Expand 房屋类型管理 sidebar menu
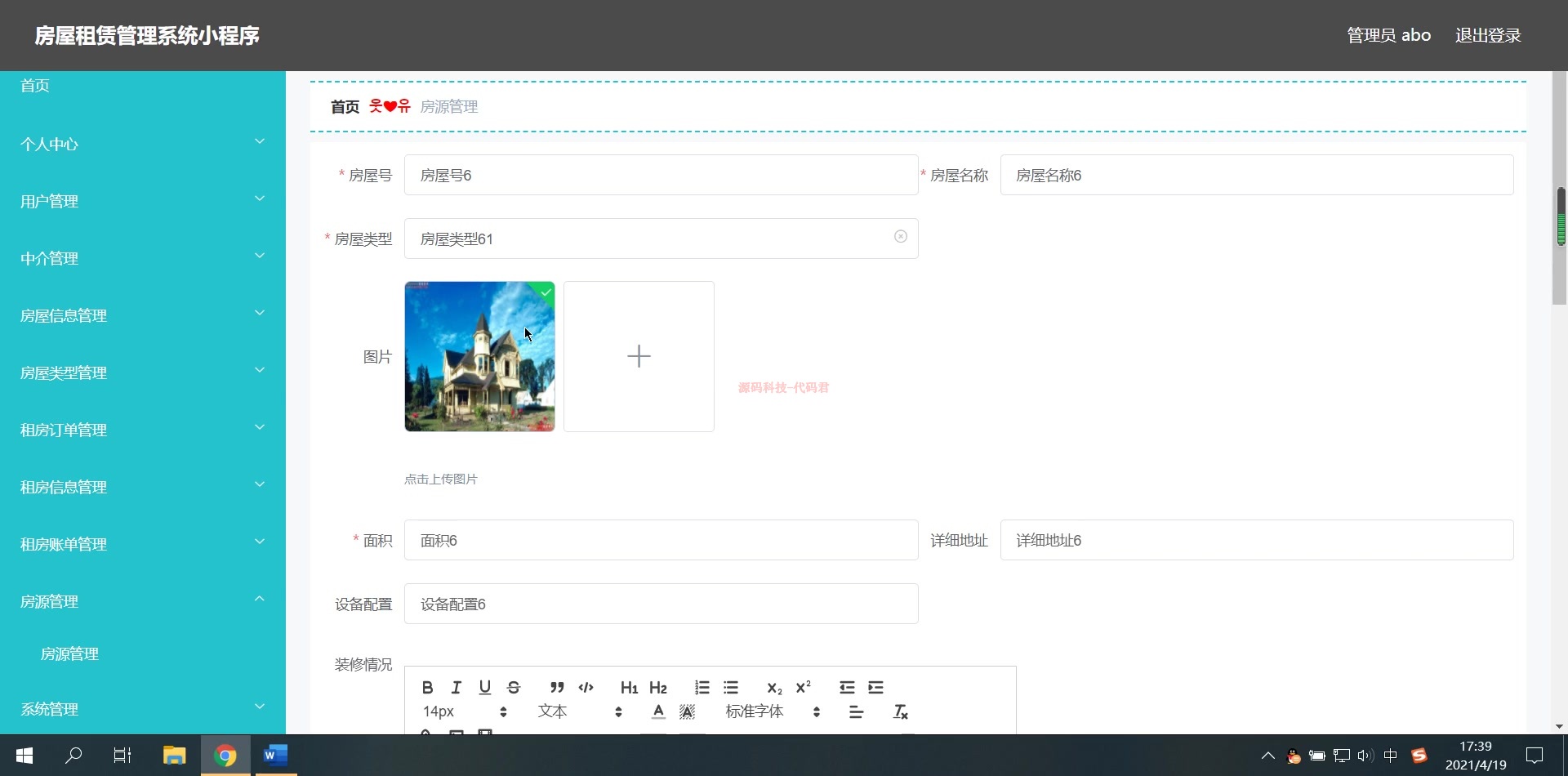 pyautogui.click(x=143, y=372)
